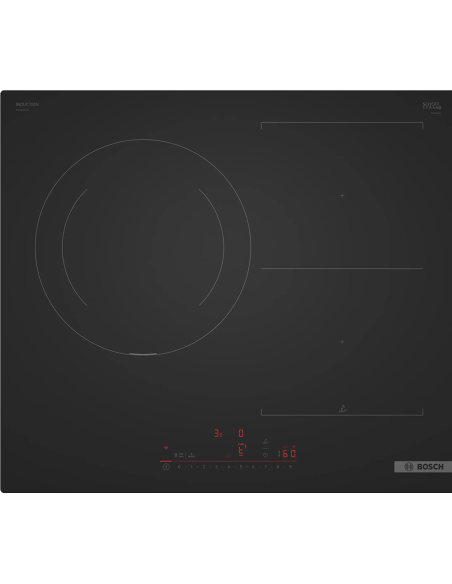Select power level 9 on the slider
452x584 pixels.
[x=290, y=467]
